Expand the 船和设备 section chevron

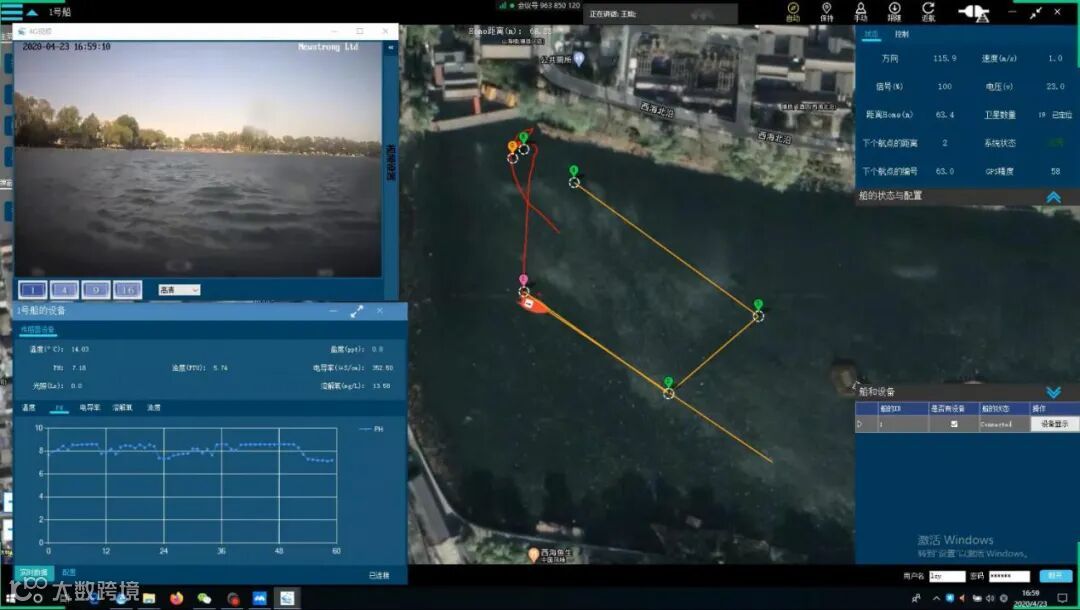tap(1053, 392)
